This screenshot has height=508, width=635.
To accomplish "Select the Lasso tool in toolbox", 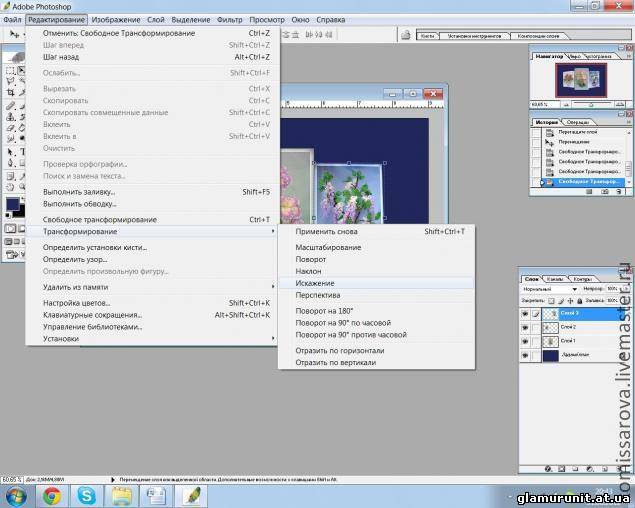I will point(10,81).
